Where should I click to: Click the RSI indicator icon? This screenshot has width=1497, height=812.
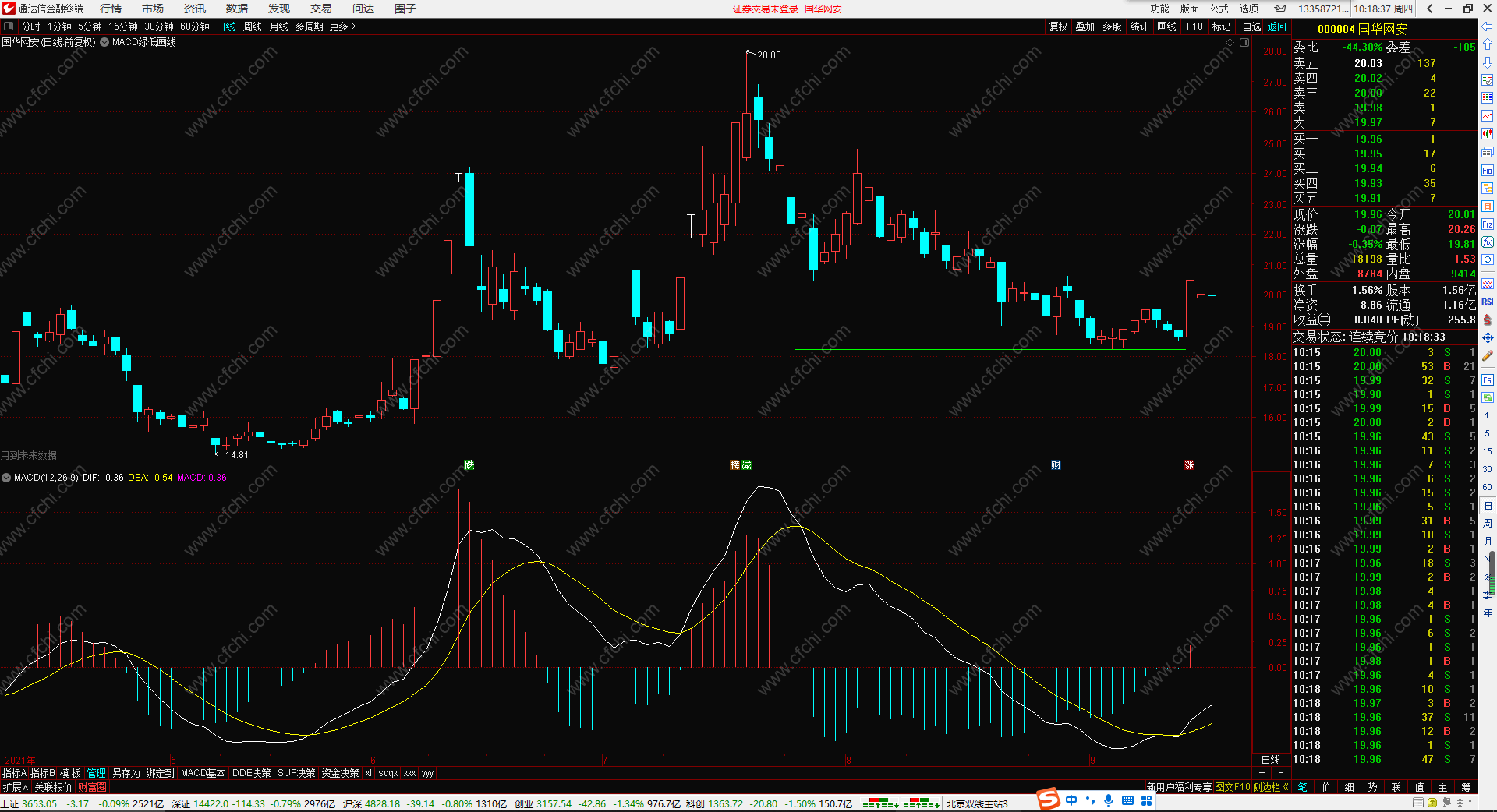coord(1487,302)
